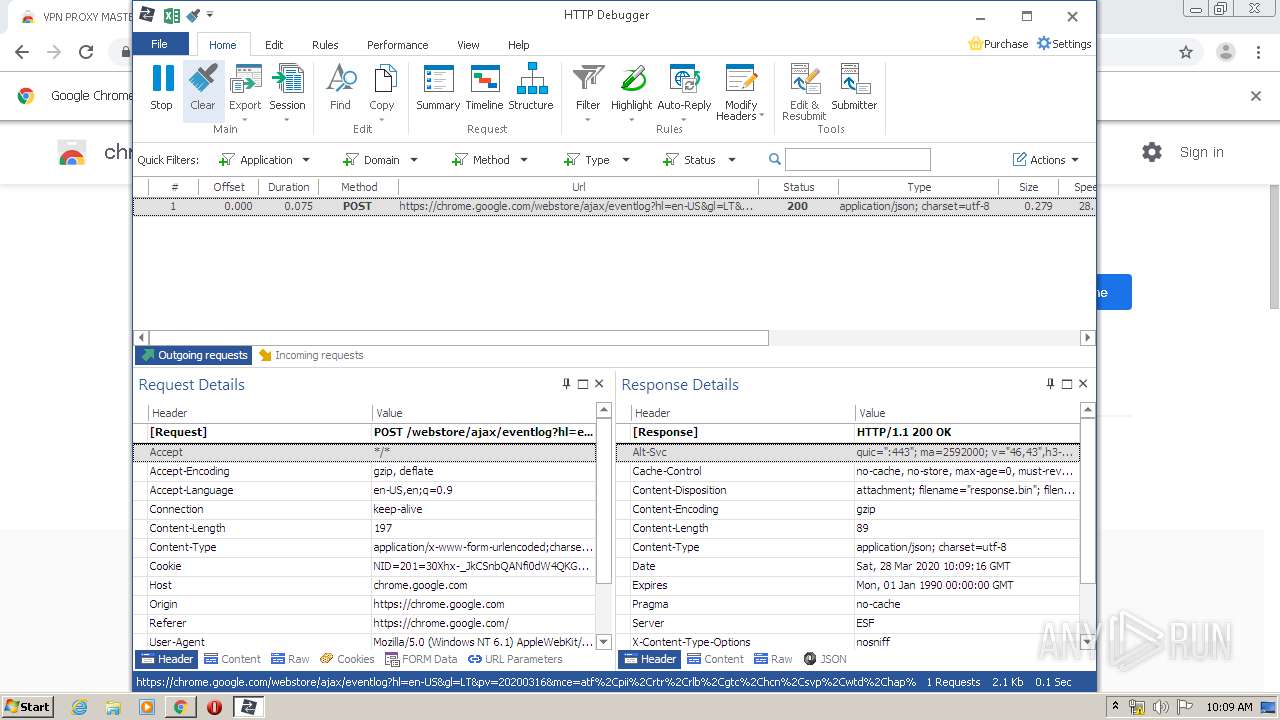Maximize the Response Details panel
The width and height of the screenshot is (1280, 720).
point(1066,384)
